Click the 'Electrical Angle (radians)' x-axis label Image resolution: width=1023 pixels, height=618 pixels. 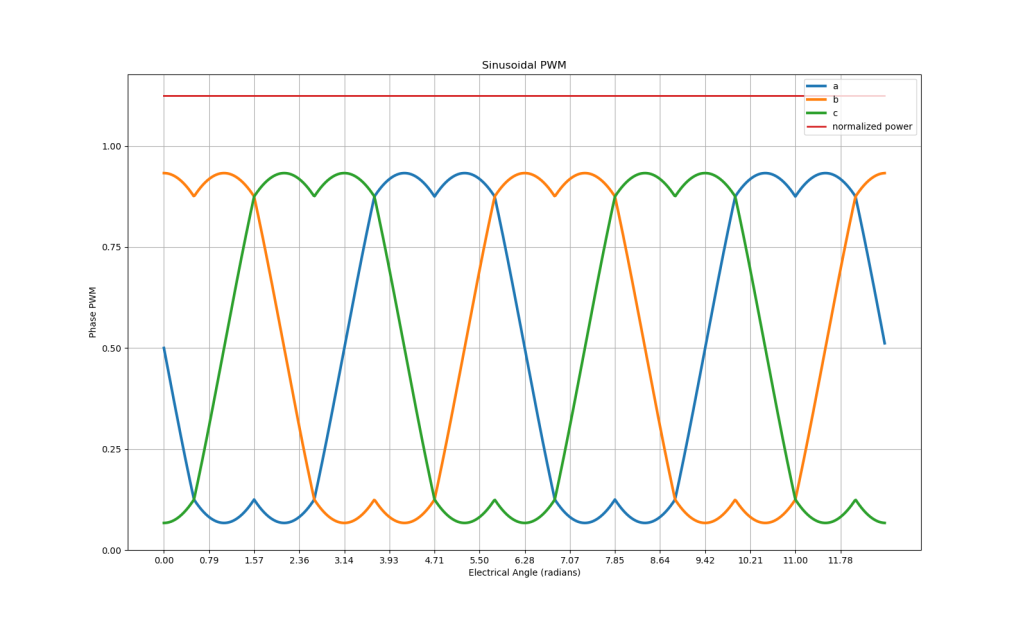click(524, 573)
